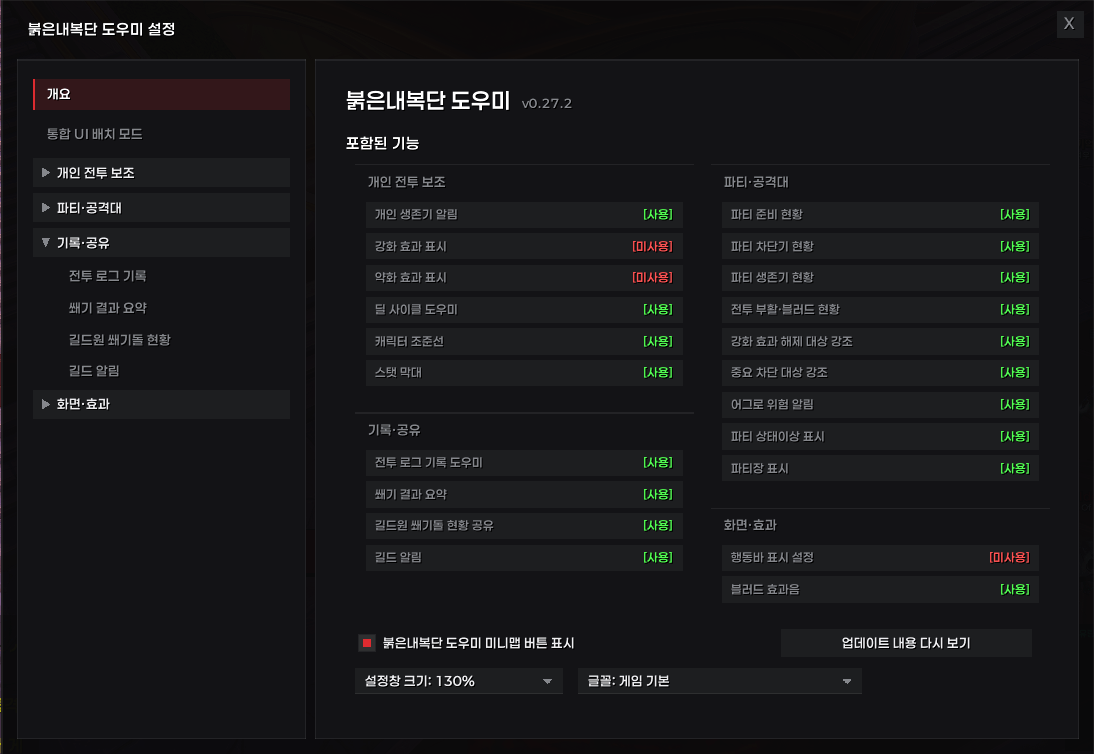The width and height of the screenshot is (1094, 754).
Task: Open the 글꼴 게임 기본 dropdown
Action: [719, 681]
